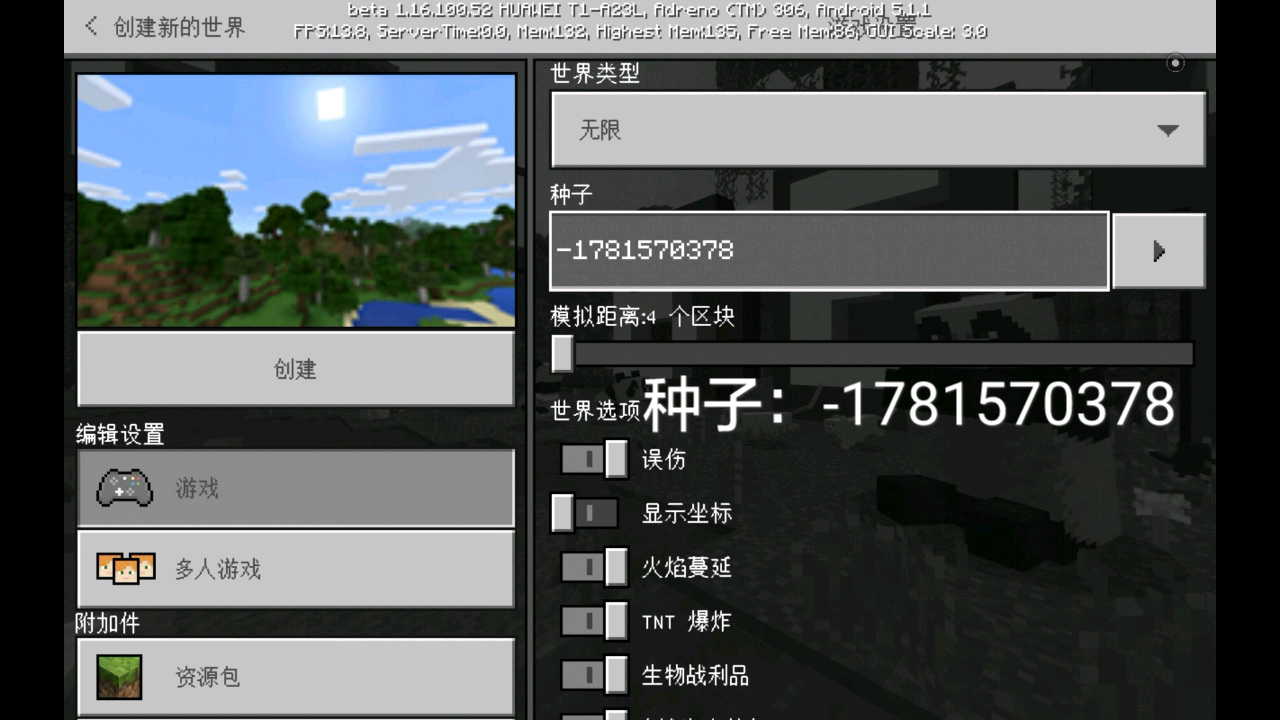
Task: Toggle the 火焰蔓延 fire spread switch
Action: click(595, 567)
